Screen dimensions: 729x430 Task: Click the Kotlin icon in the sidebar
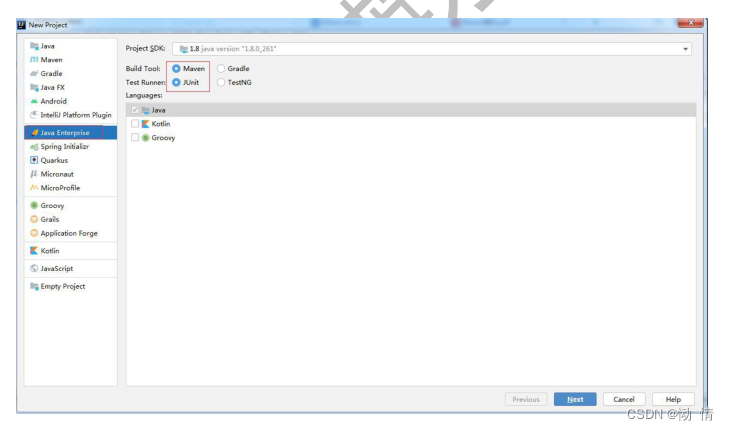click(34, 251)
